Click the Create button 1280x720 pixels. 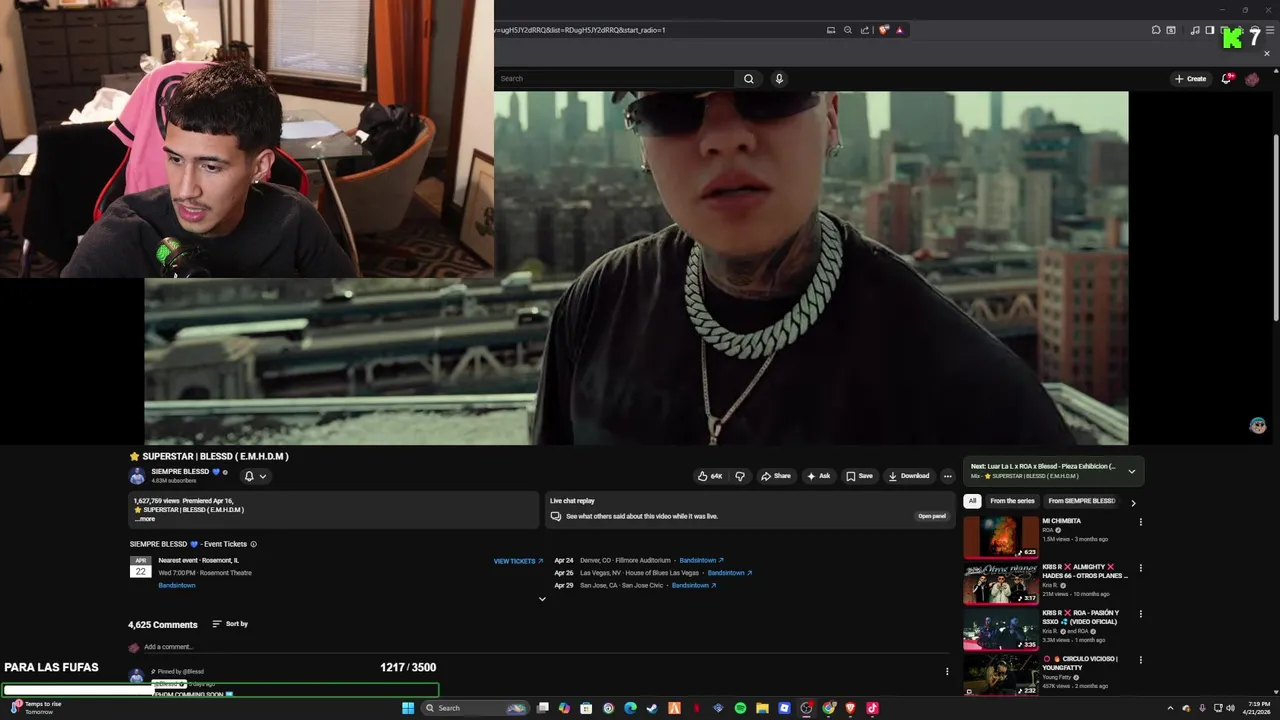point(1190,79)
